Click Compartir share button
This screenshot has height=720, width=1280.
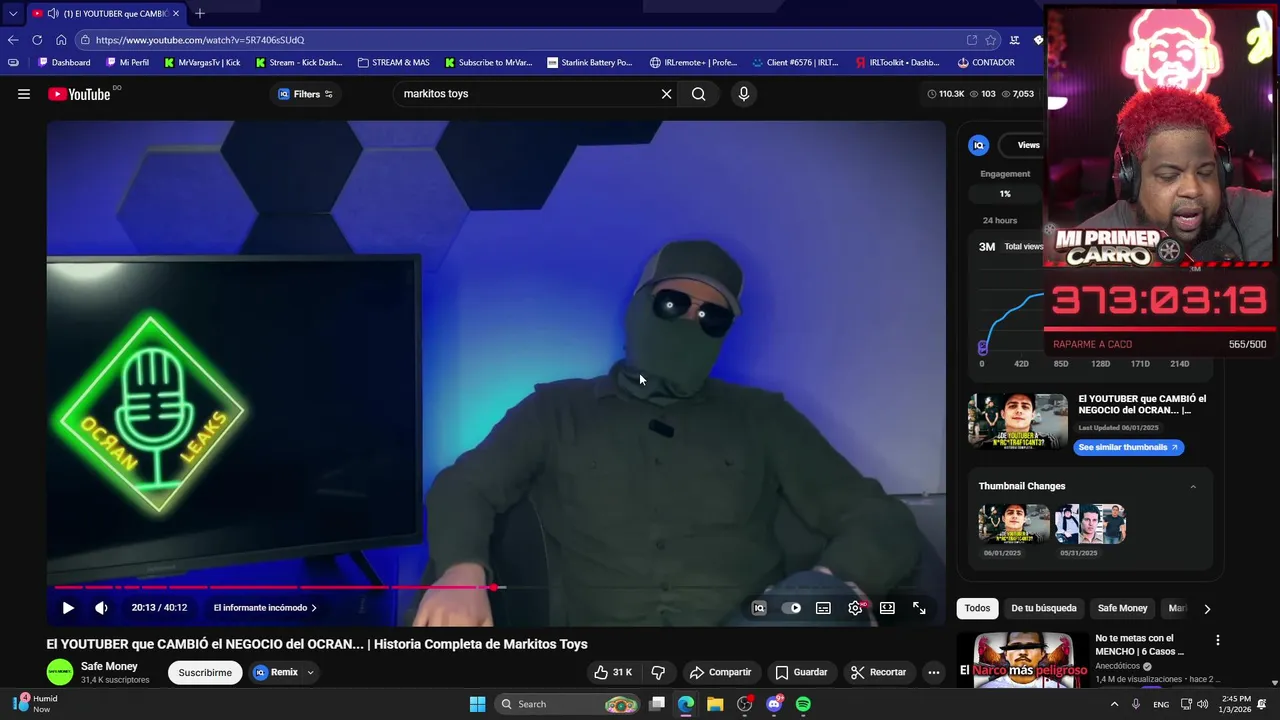click(720, 672)
